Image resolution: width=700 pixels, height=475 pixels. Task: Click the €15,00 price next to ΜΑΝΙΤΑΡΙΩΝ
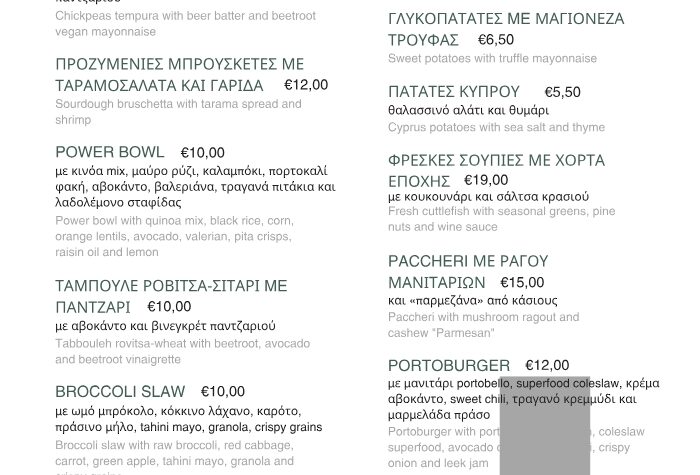(x=522, y=283)
